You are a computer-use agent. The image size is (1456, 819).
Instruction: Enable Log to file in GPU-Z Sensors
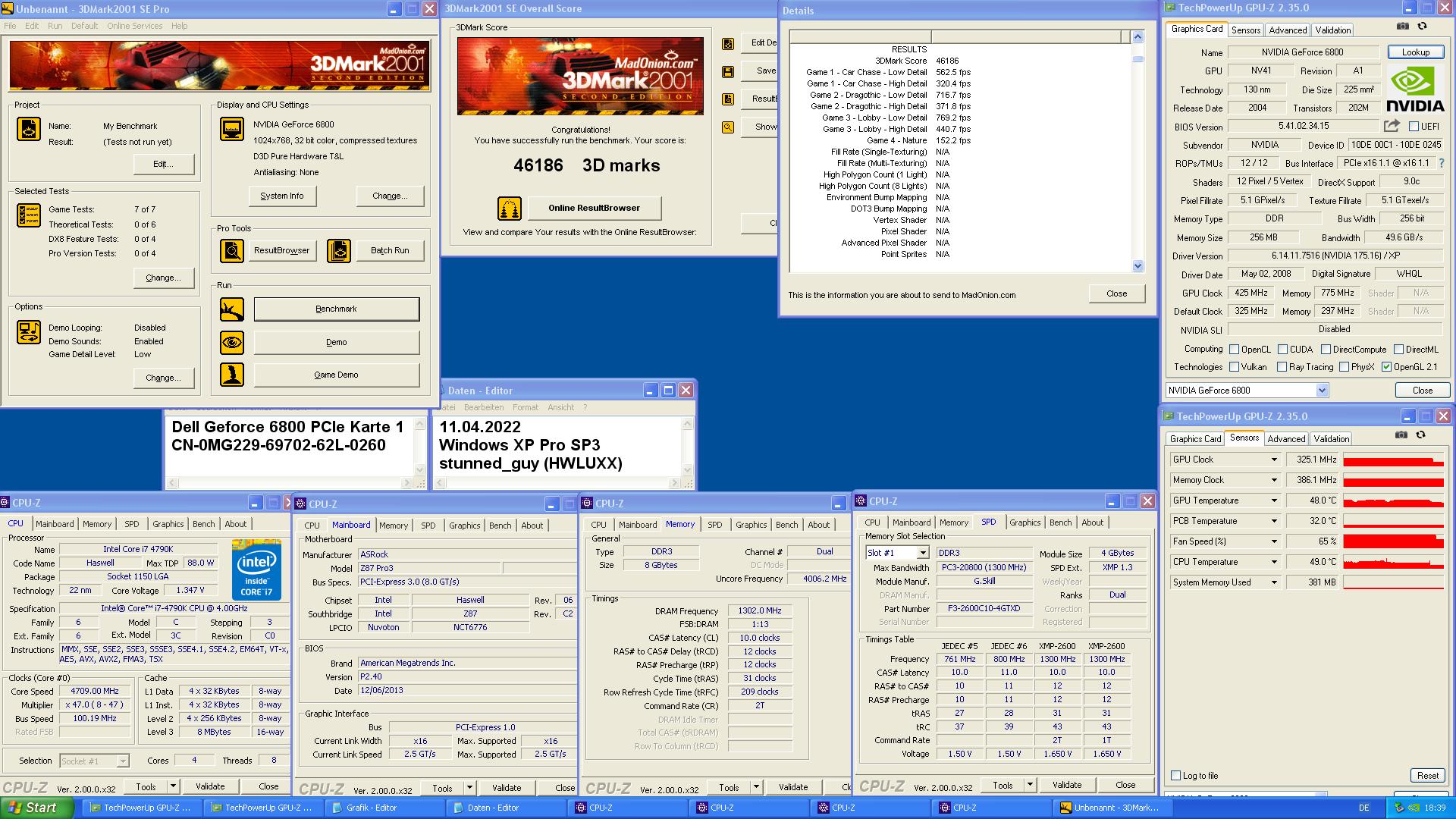(x=1176, y=776)
